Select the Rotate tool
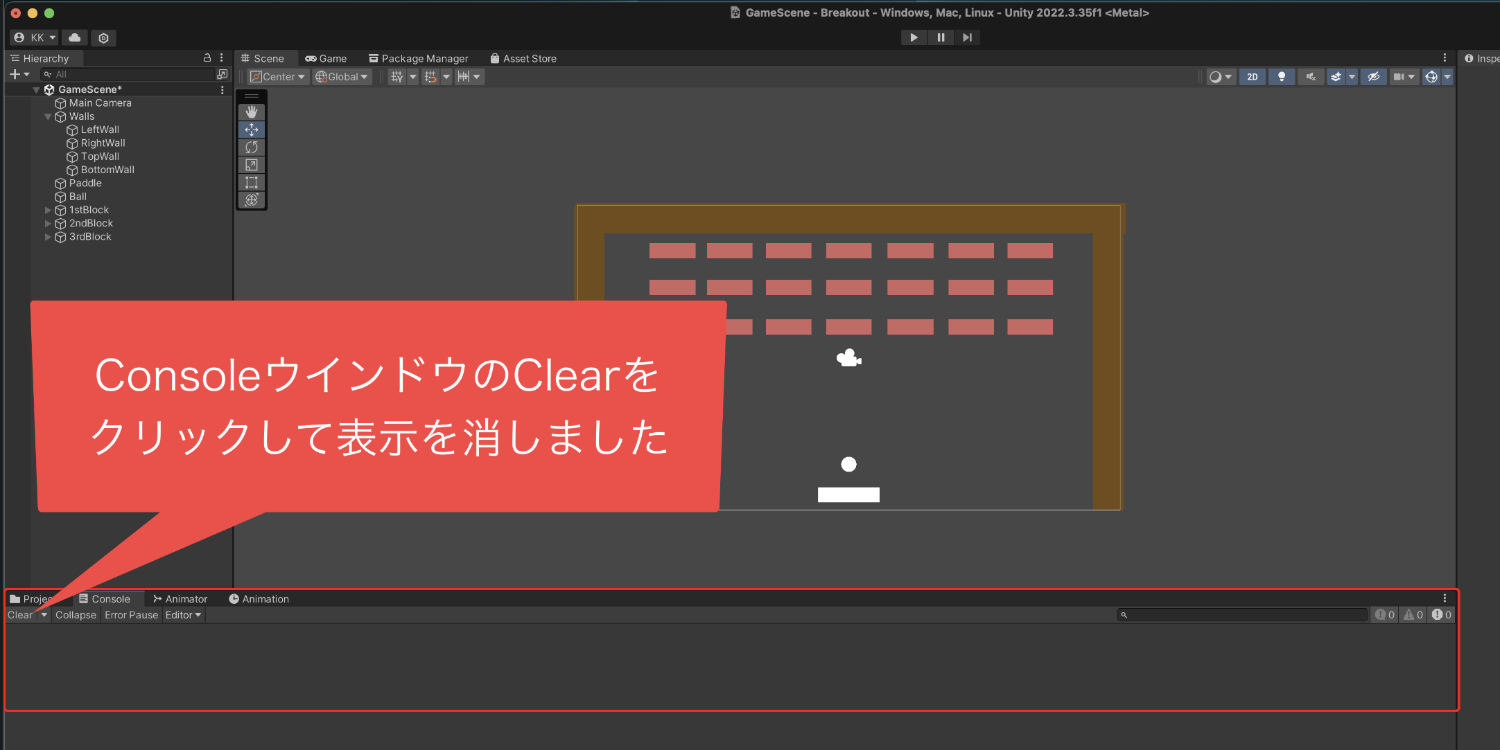The width and height of the screenshot is (1500, 750). tap(251, 147)
